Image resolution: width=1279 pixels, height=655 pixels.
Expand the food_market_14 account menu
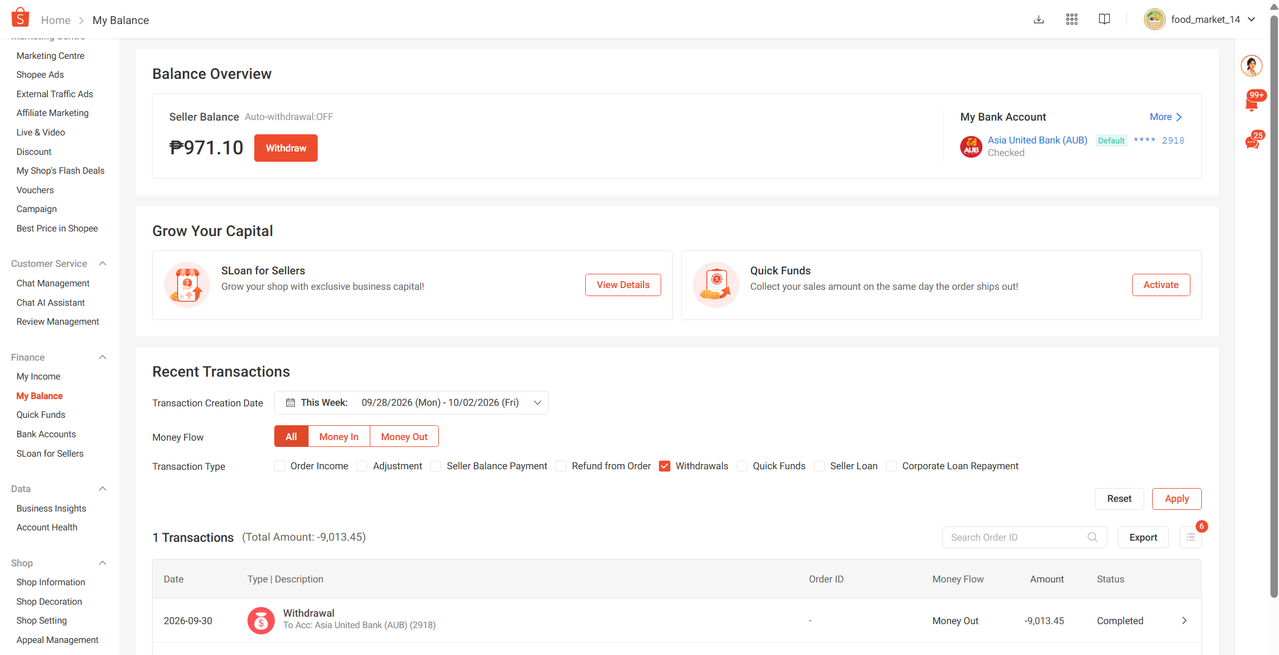click(x=1251, y=19)
